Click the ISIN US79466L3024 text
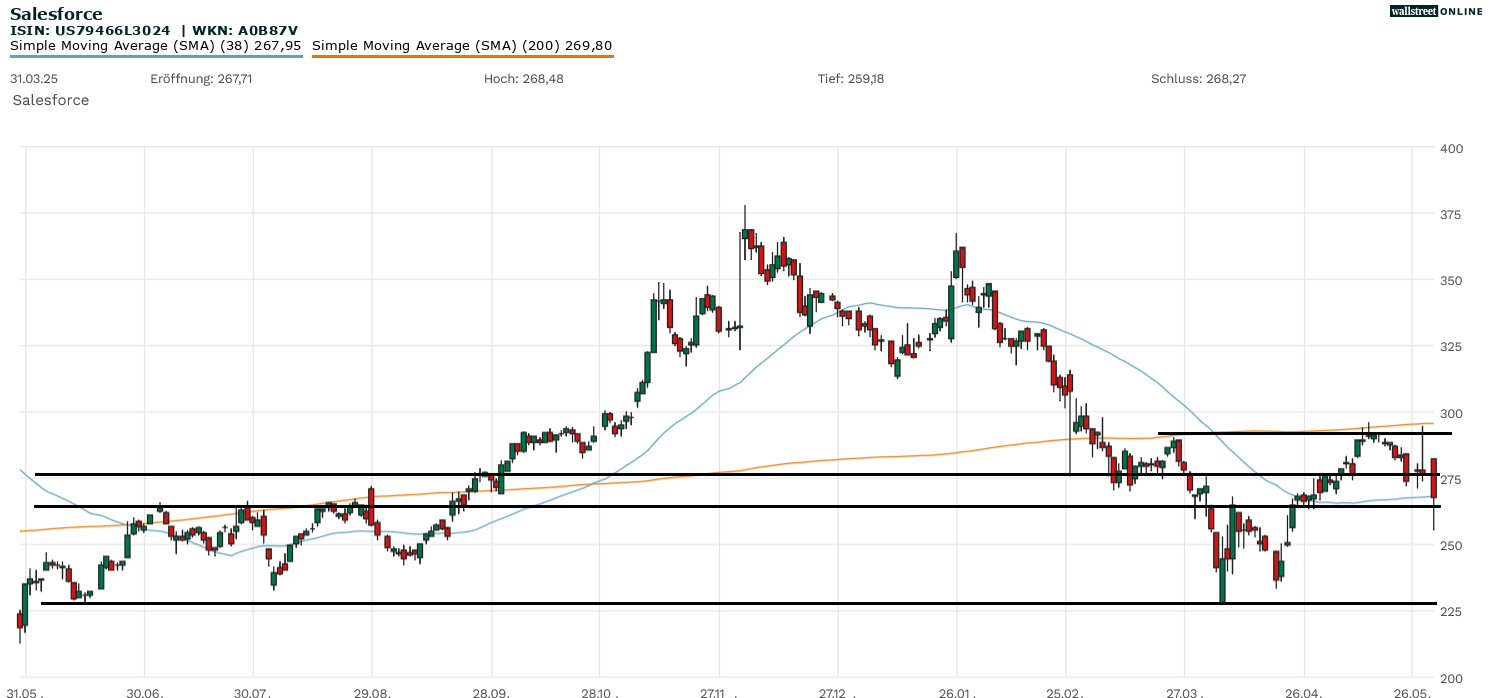1490x698 pixels. [x=90, y=31]
